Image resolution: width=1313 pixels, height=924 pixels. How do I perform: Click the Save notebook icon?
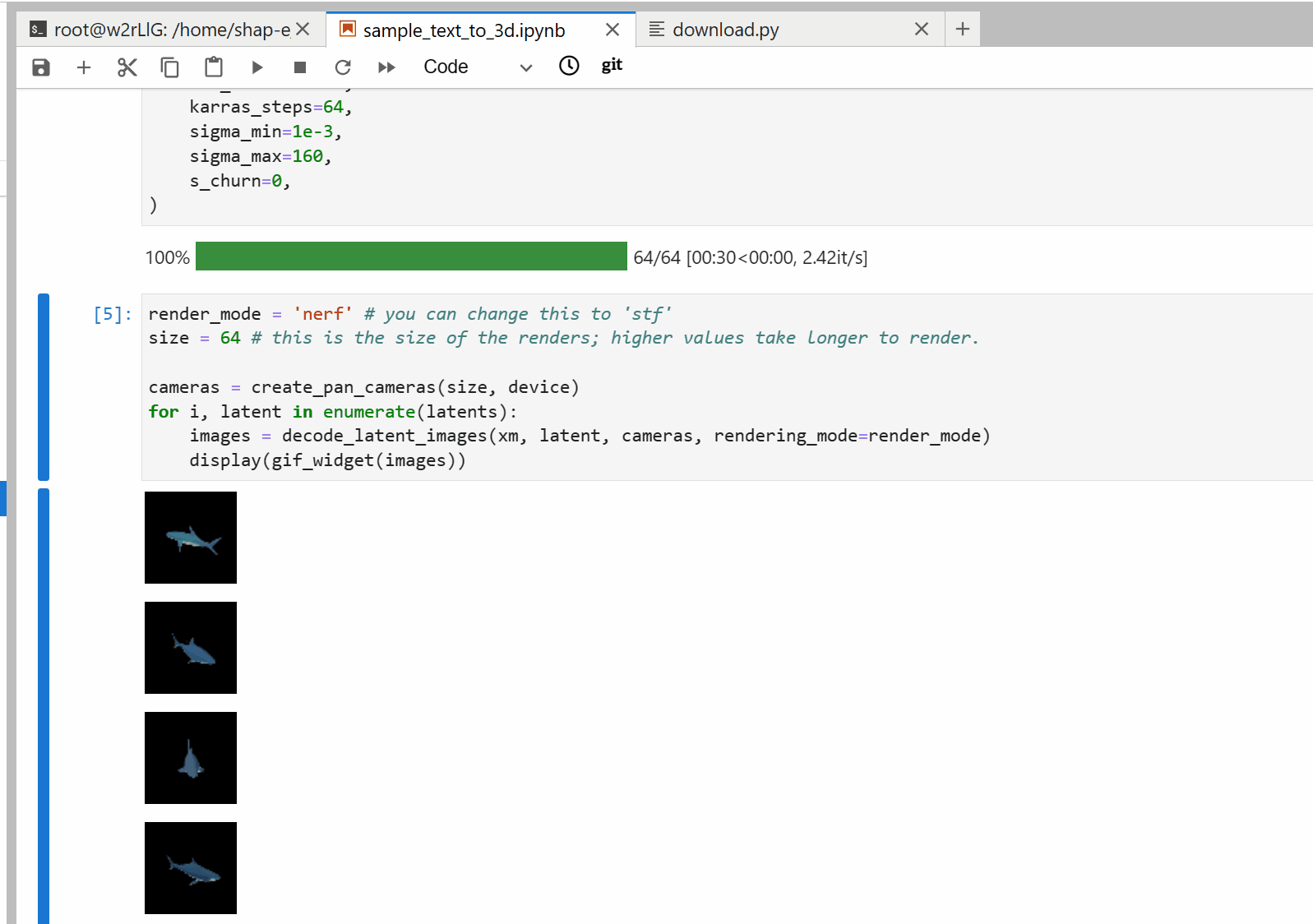[41, 67]
